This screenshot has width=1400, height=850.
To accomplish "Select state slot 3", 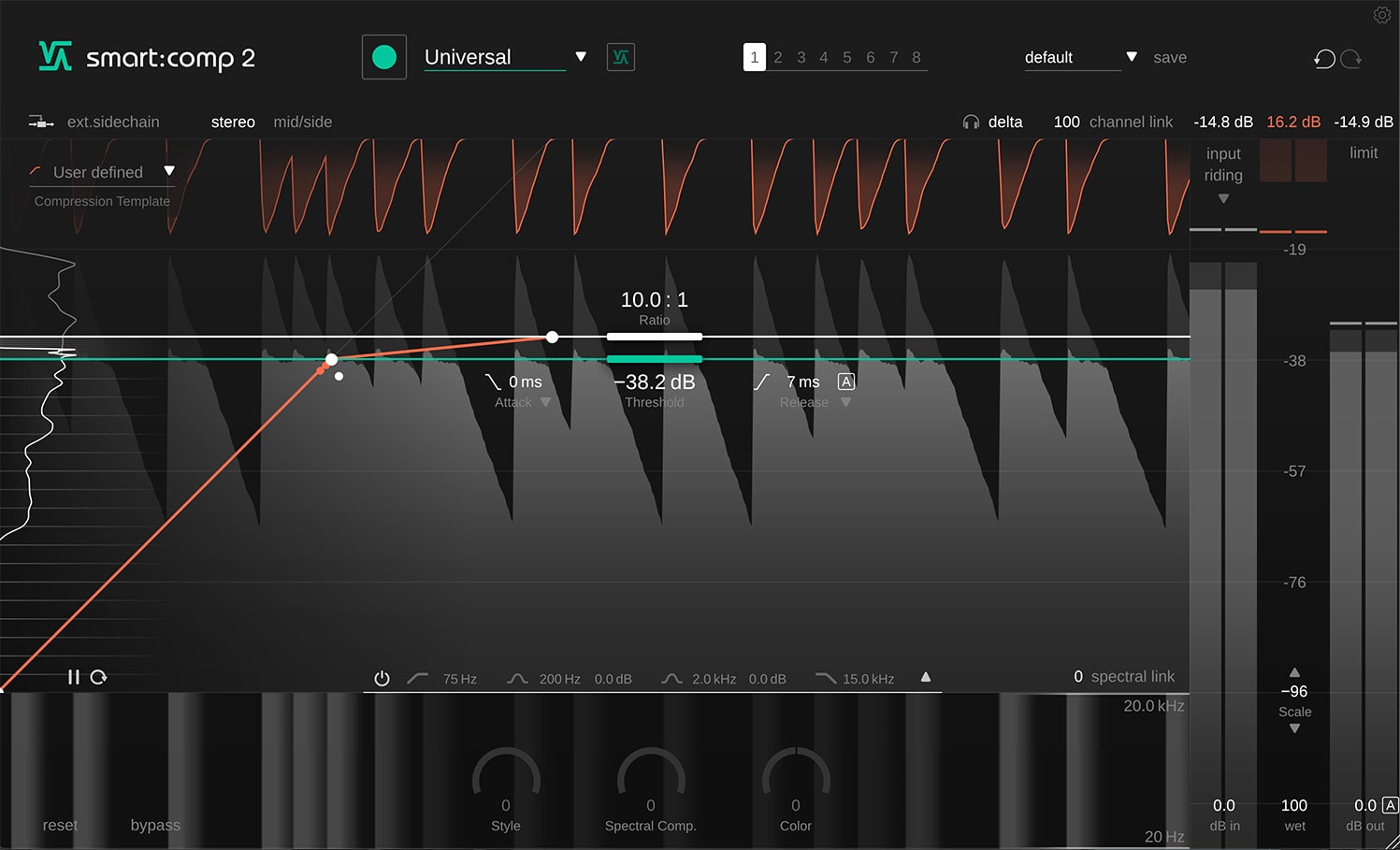I will 801,57.
